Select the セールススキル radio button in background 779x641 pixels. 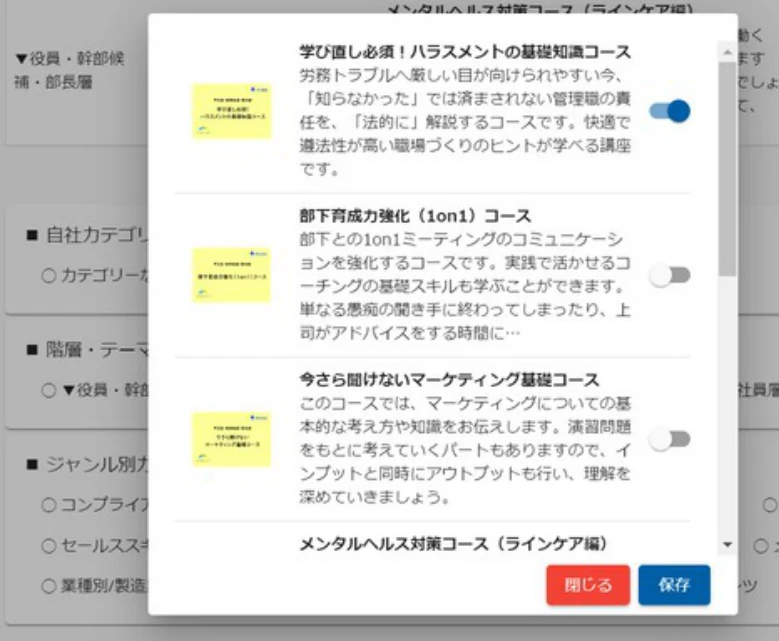pos(49,546)
